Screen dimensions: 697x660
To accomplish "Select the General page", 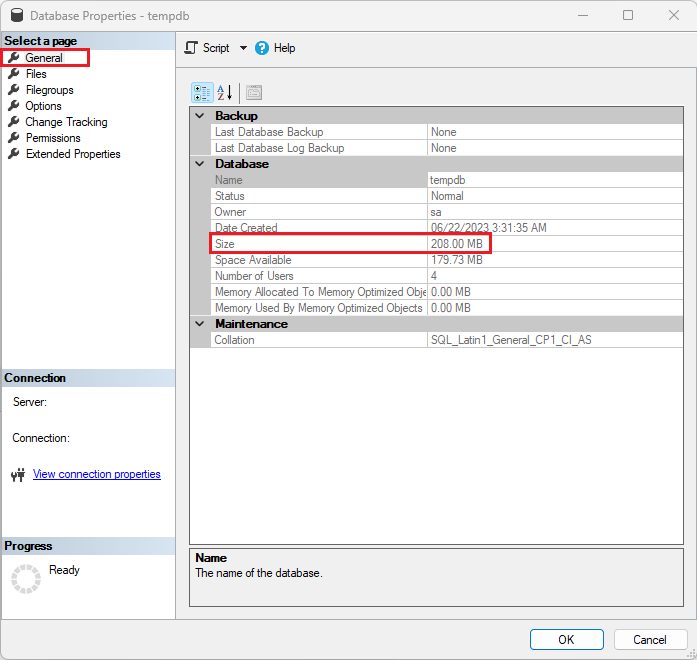I will [x=44, y=58].
